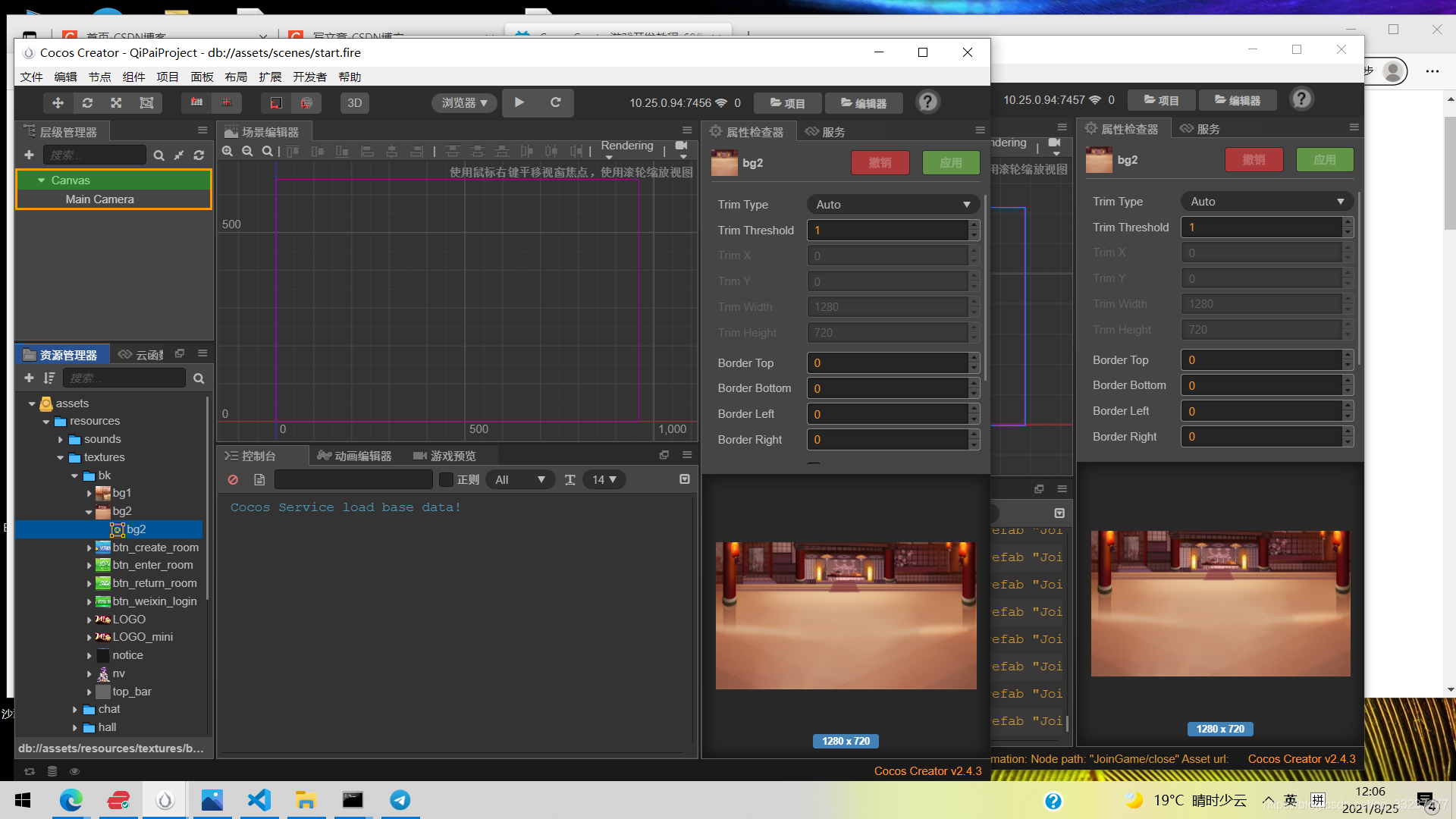Select the scale transform tool

click(116, 103)
